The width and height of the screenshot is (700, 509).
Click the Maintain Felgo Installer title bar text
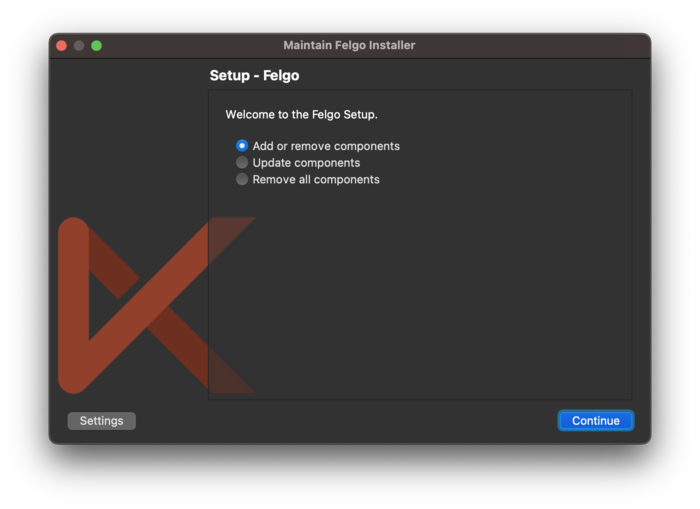pyautogui.click(x=349, y=45)
